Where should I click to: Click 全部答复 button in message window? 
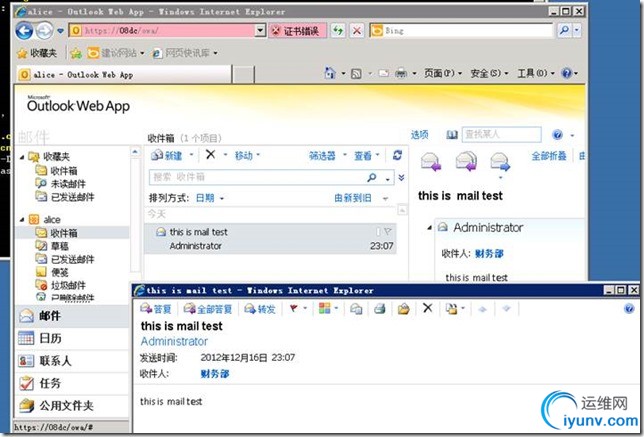(207, 308)
